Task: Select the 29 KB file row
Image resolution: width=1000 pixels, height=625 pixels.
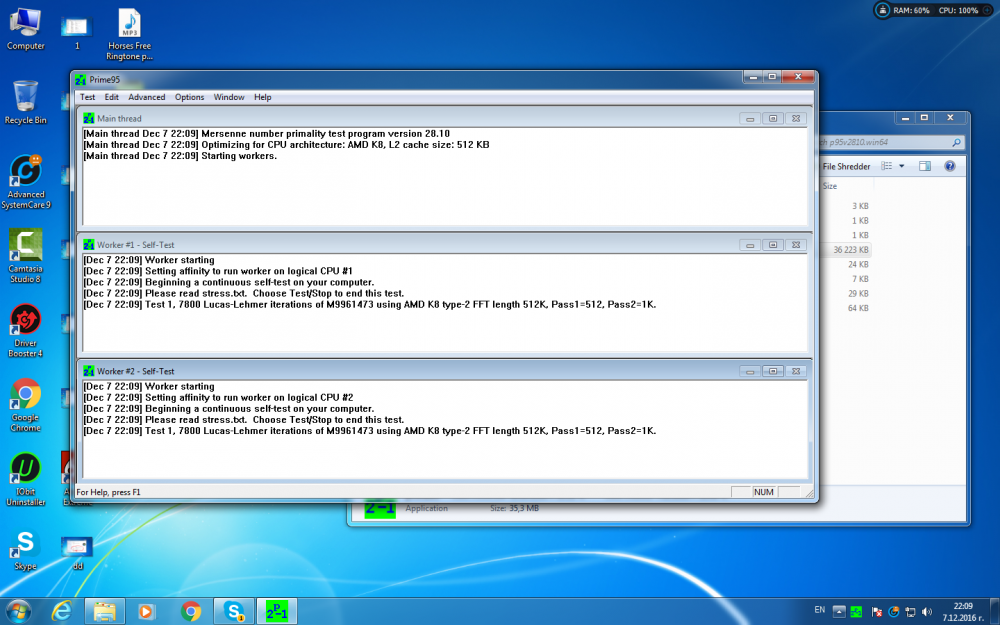Action: tap(846, 293)
